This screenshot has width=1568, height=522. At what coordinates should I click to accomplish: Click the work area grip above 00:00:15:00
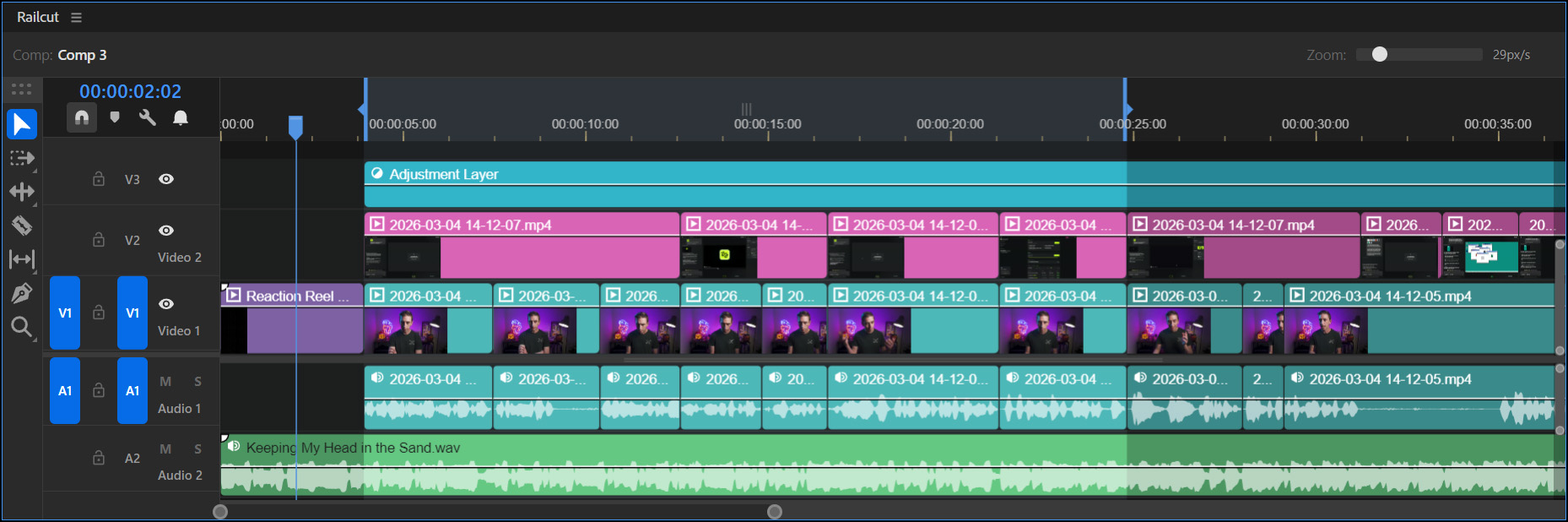click(x=746, y=109)
